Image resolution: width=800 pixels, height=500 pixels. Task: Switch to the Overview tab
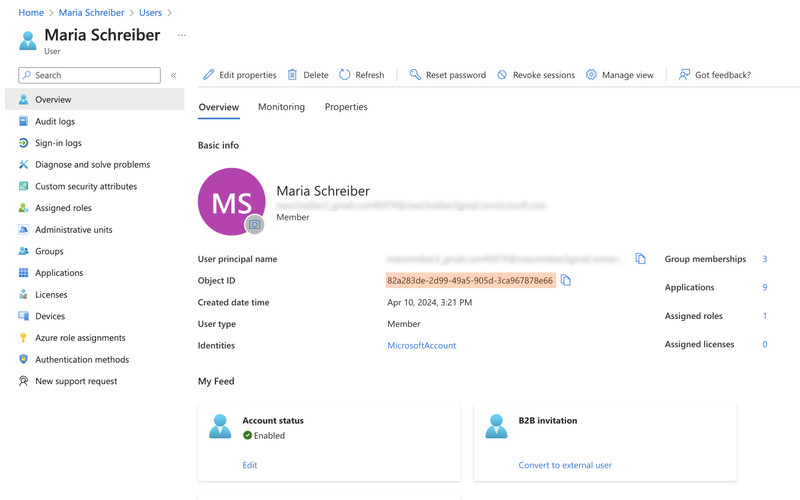218,107
